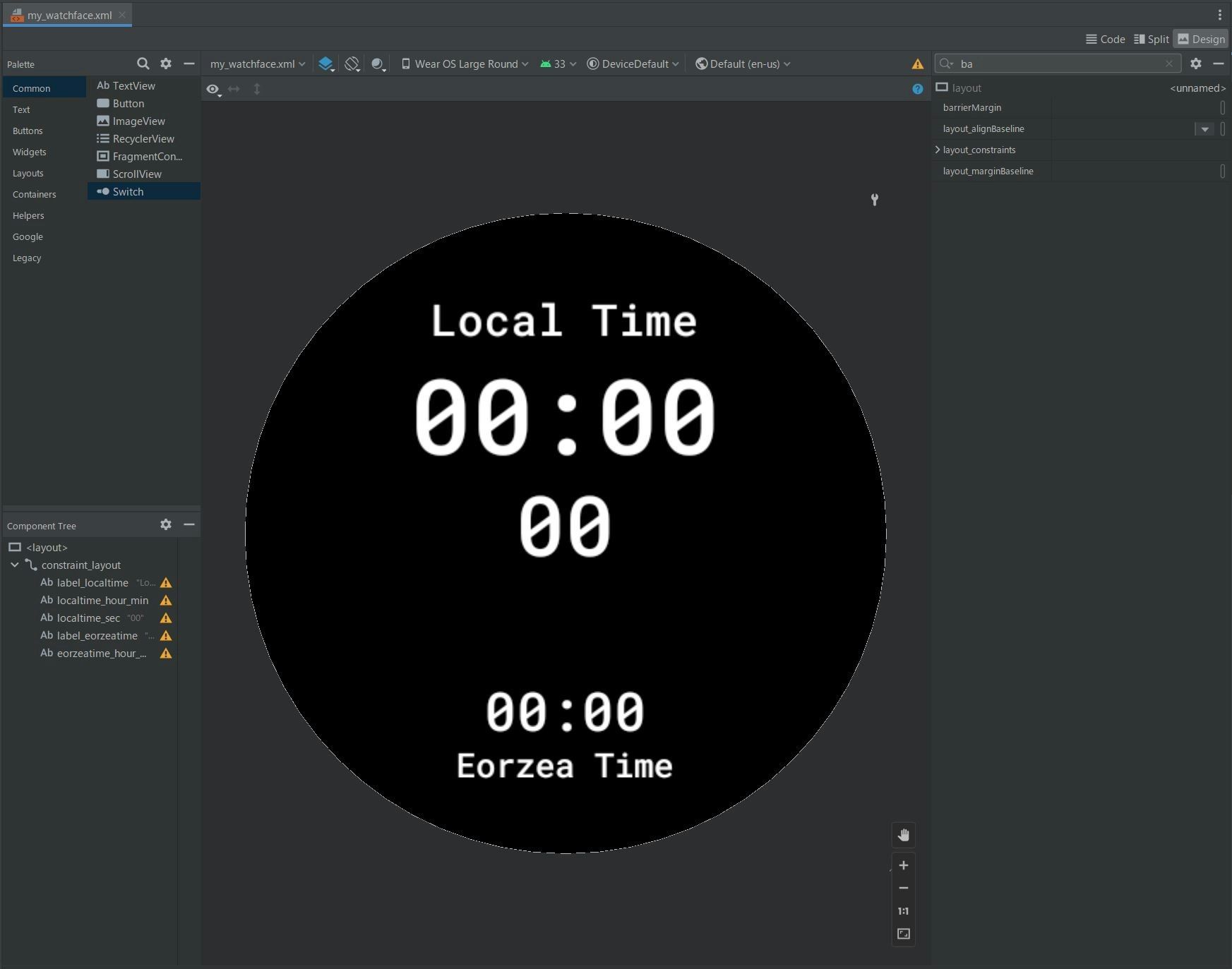Zoom in with the plus button
The image size is (1232, 969).
click(903, 865)
